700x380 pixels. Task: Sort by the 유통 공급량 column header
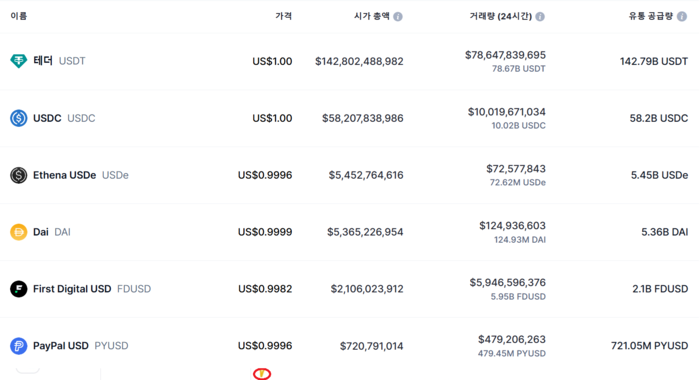pyautogui.click(x=651, y=16)
